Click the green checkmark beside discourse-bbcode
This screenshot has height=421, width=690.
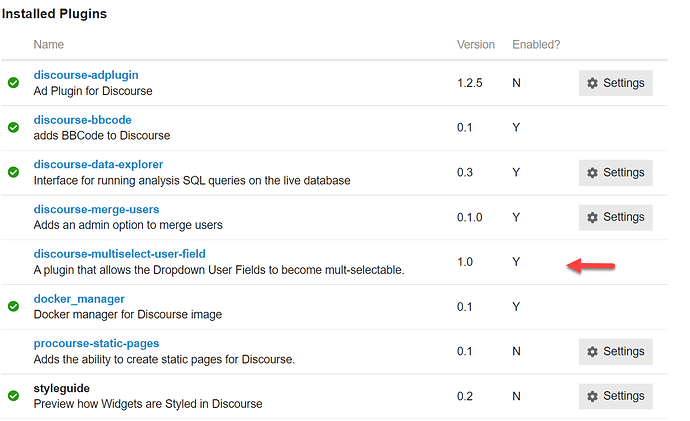click(13, 128)
